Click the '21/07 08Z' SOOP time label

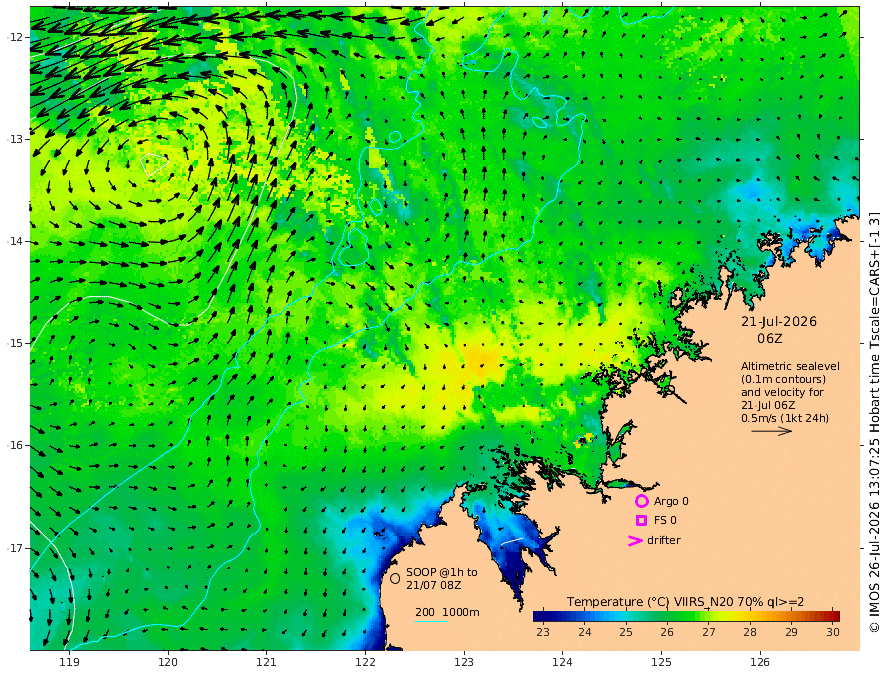tap(434, 585)
